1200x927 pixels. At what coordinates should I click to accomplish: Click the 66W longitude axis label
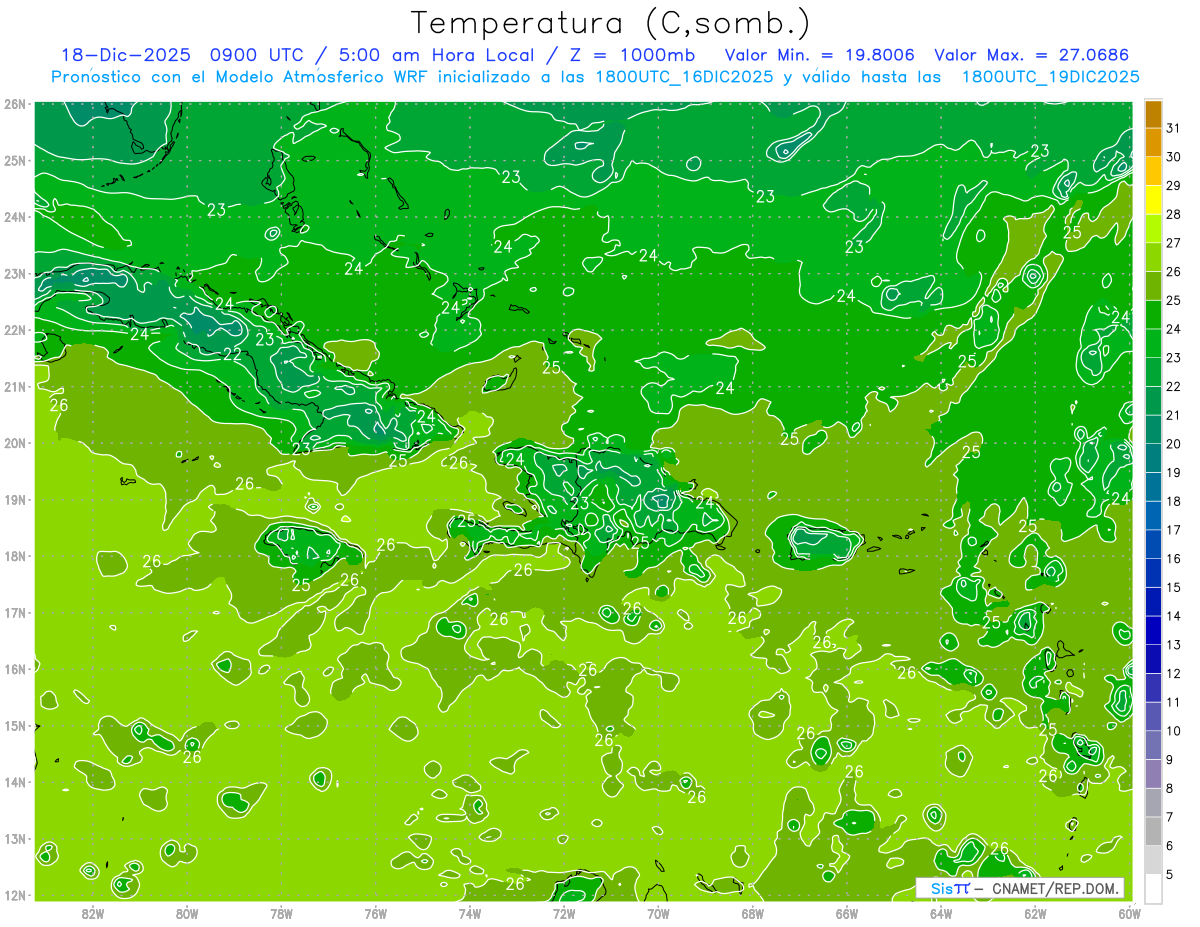coord(846,913)
